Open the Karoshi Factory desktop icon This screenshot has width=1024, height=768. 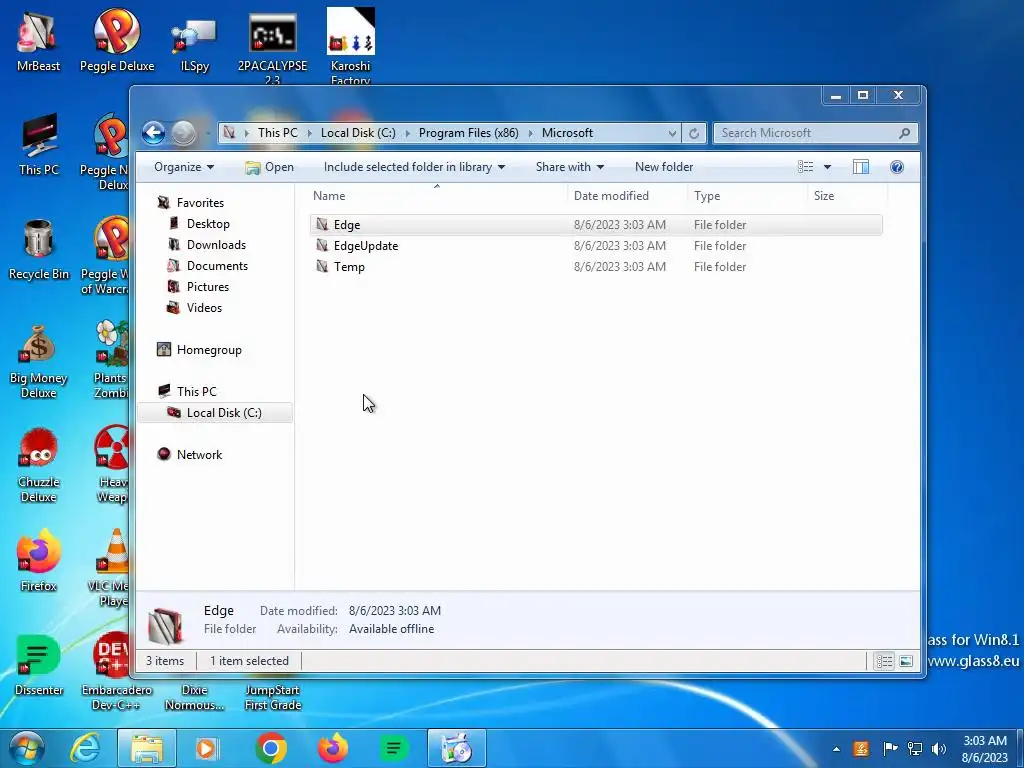351,46
